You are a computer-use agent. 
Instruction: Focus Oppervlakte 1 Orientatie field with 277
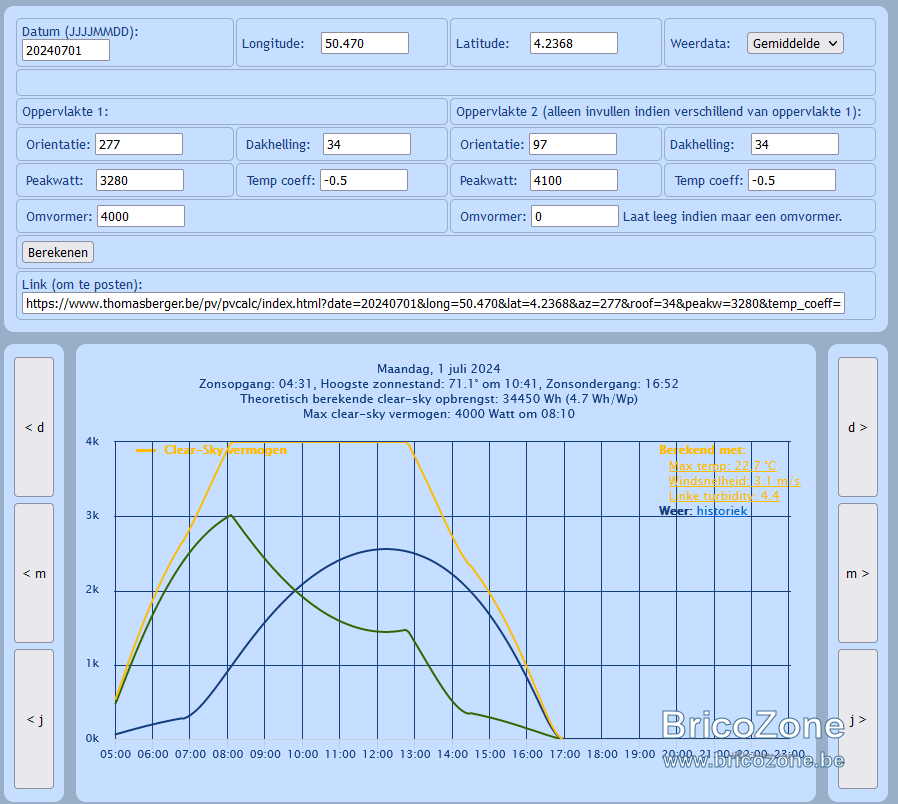coord(139,144)
